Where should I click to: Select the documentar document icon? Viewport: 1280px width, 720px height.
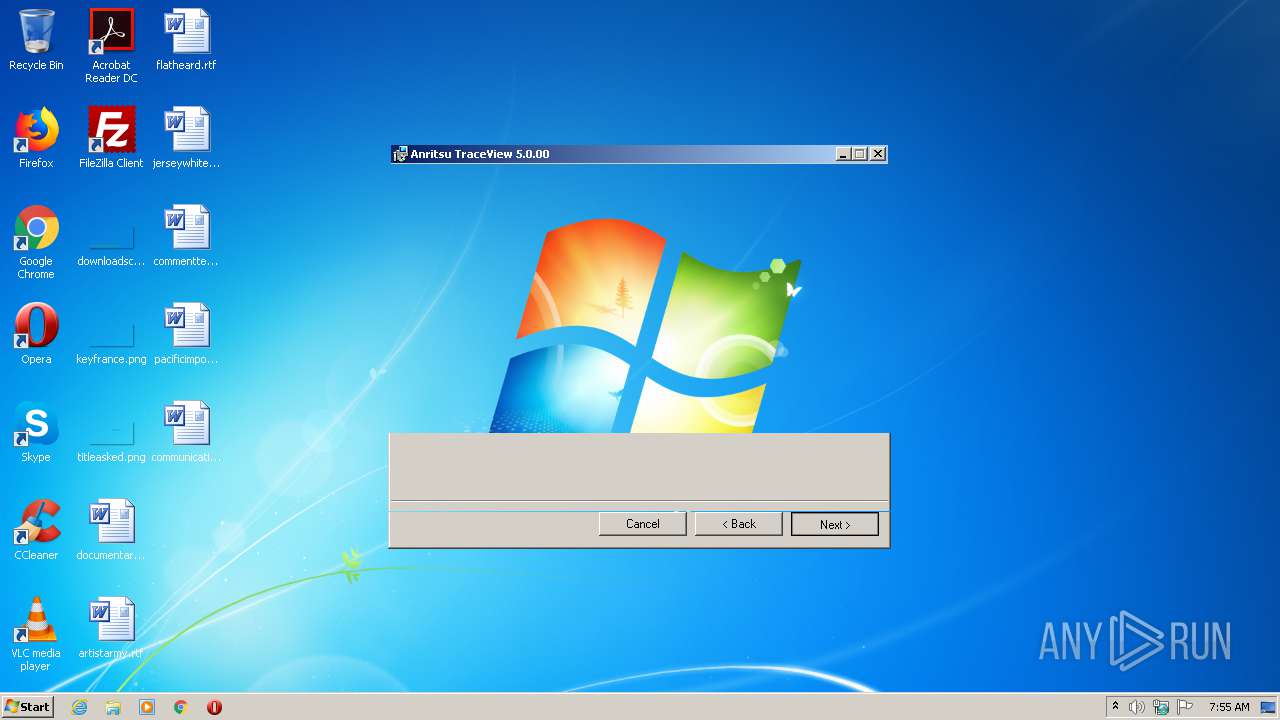(x=111, y=530)
